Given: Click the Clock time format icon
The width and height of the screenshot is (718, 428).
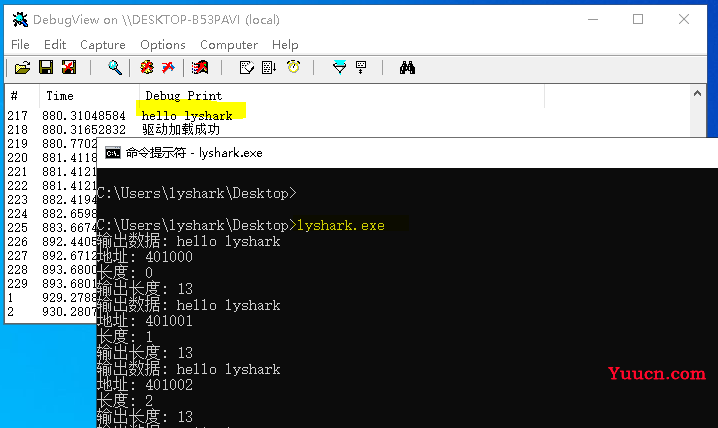Looking at the screenshot, I should (x=294, y=67).
